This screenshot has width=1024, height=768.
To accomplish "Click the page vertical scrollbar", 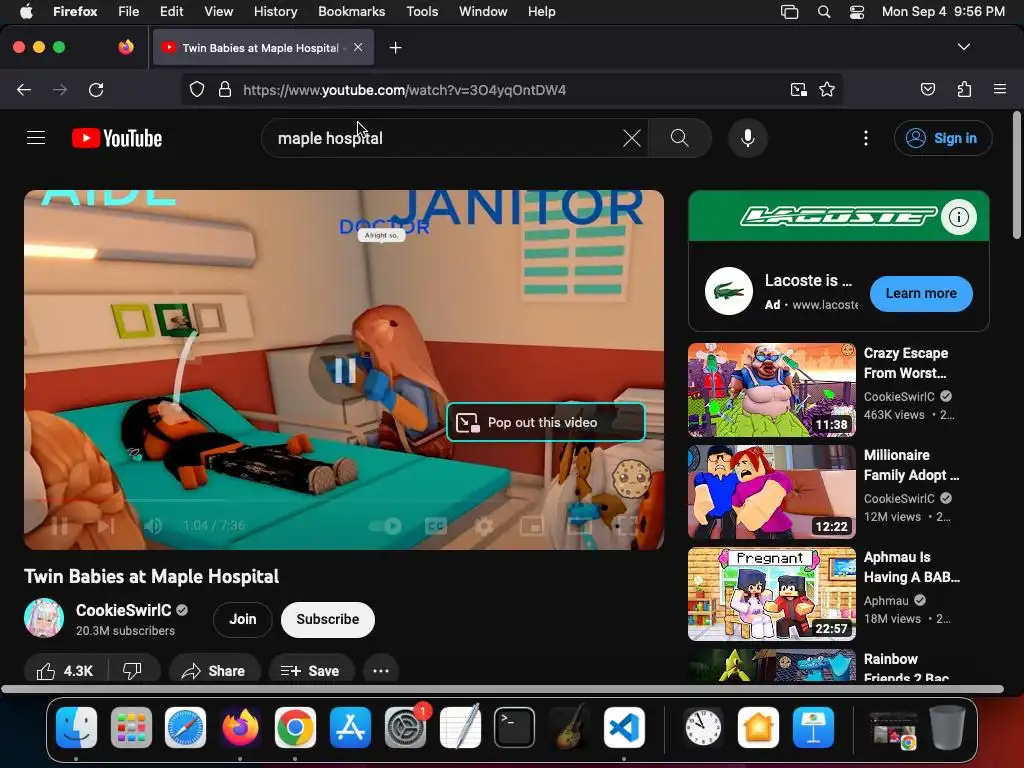I will click(1016, 176).
